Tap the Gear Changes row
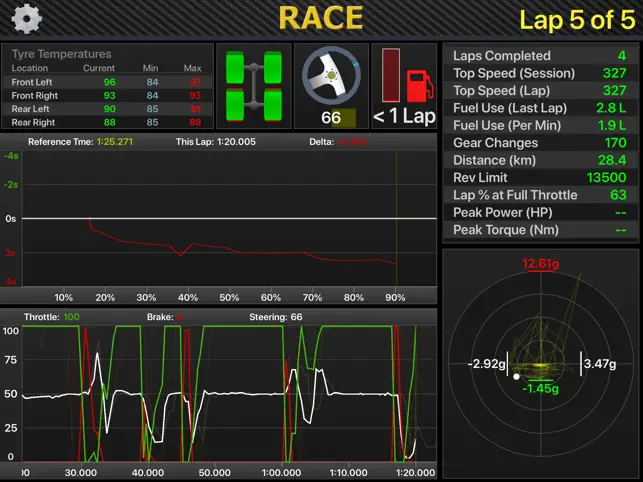Viewport: 643px width, 482px height. pyautogui.click(x=540, y=143)
